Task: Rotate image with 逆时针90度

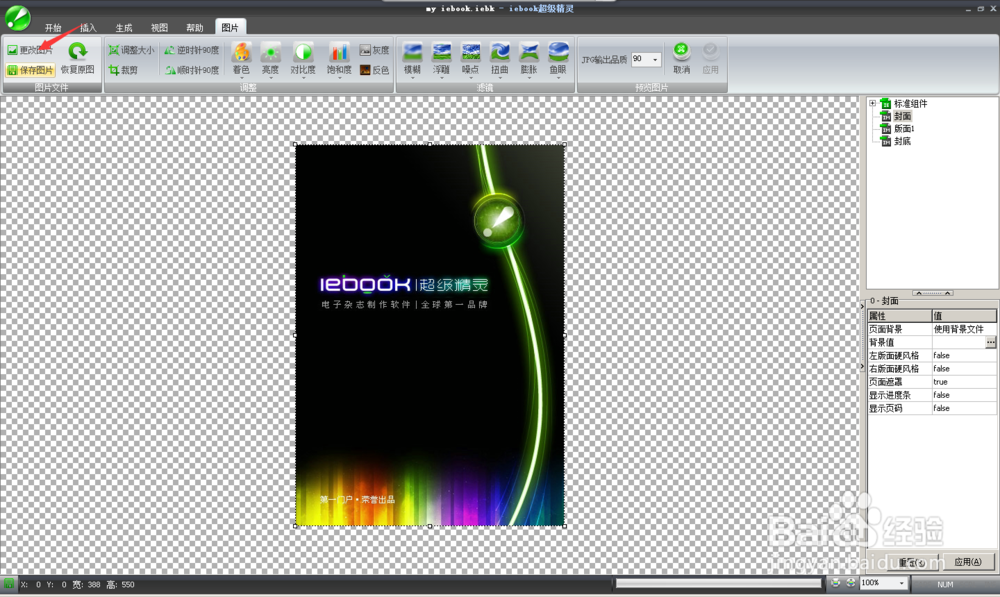Action: tap(191, 50)
